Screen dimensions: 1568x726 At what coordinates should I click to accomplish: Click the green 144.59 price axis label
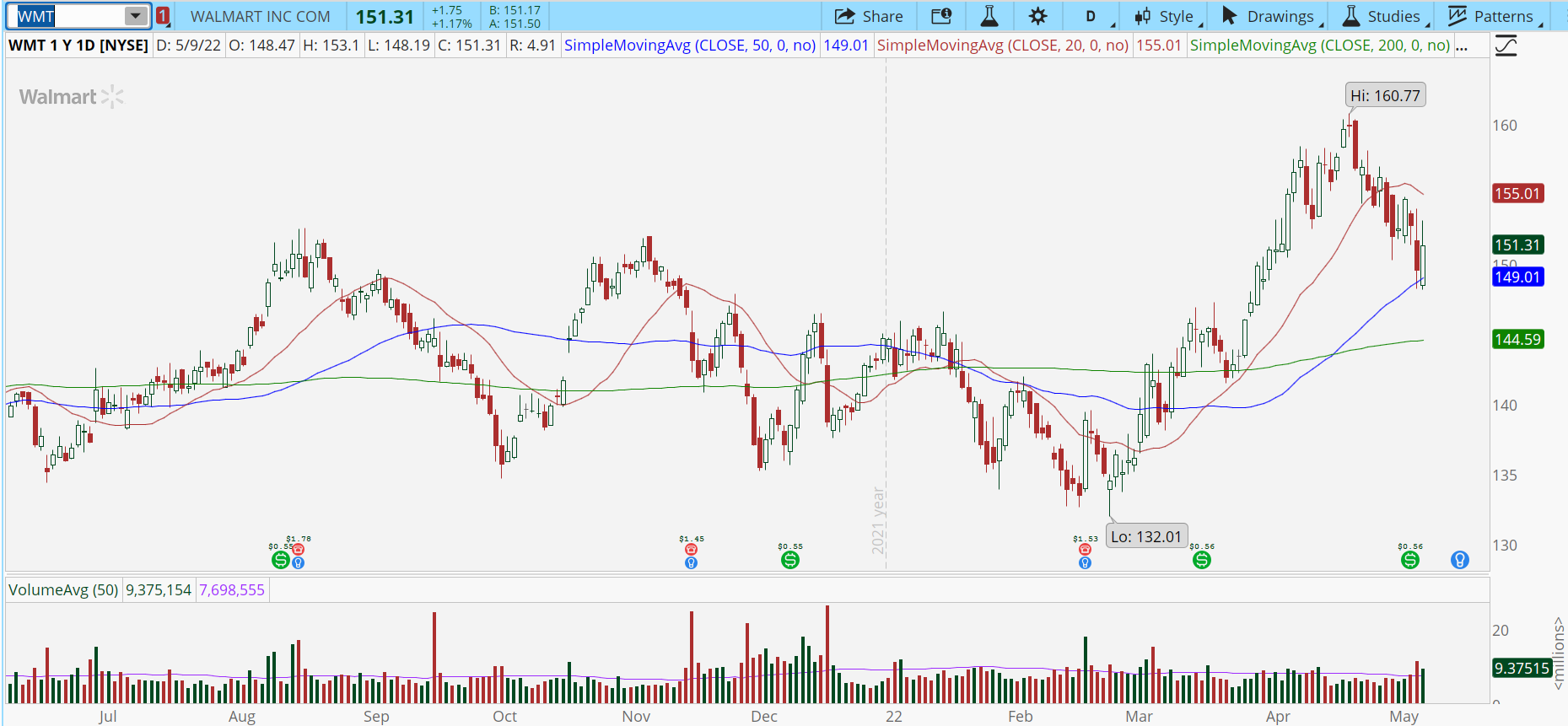[1517, 340]
